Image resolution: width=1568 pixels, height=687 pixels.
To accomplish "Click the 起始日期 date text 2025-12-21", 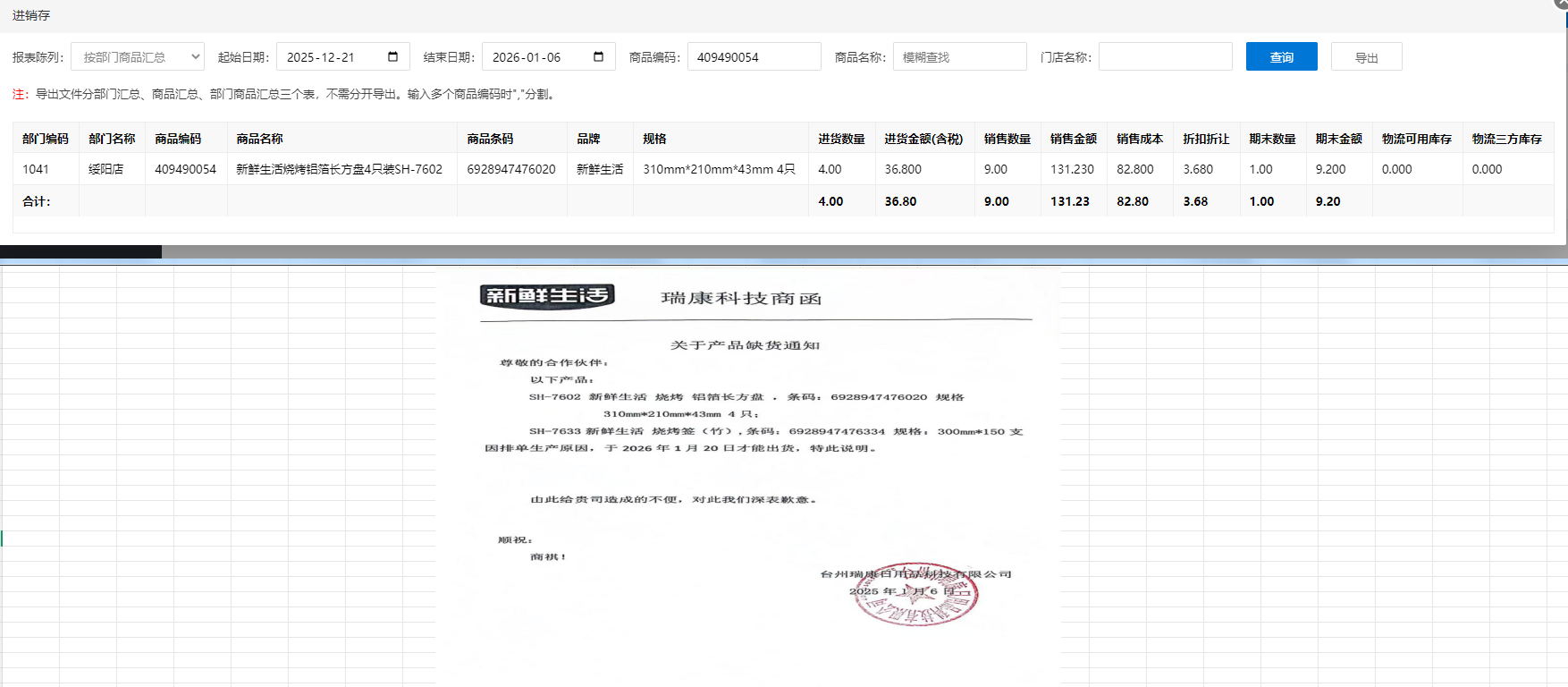I will tap(321, 57).
